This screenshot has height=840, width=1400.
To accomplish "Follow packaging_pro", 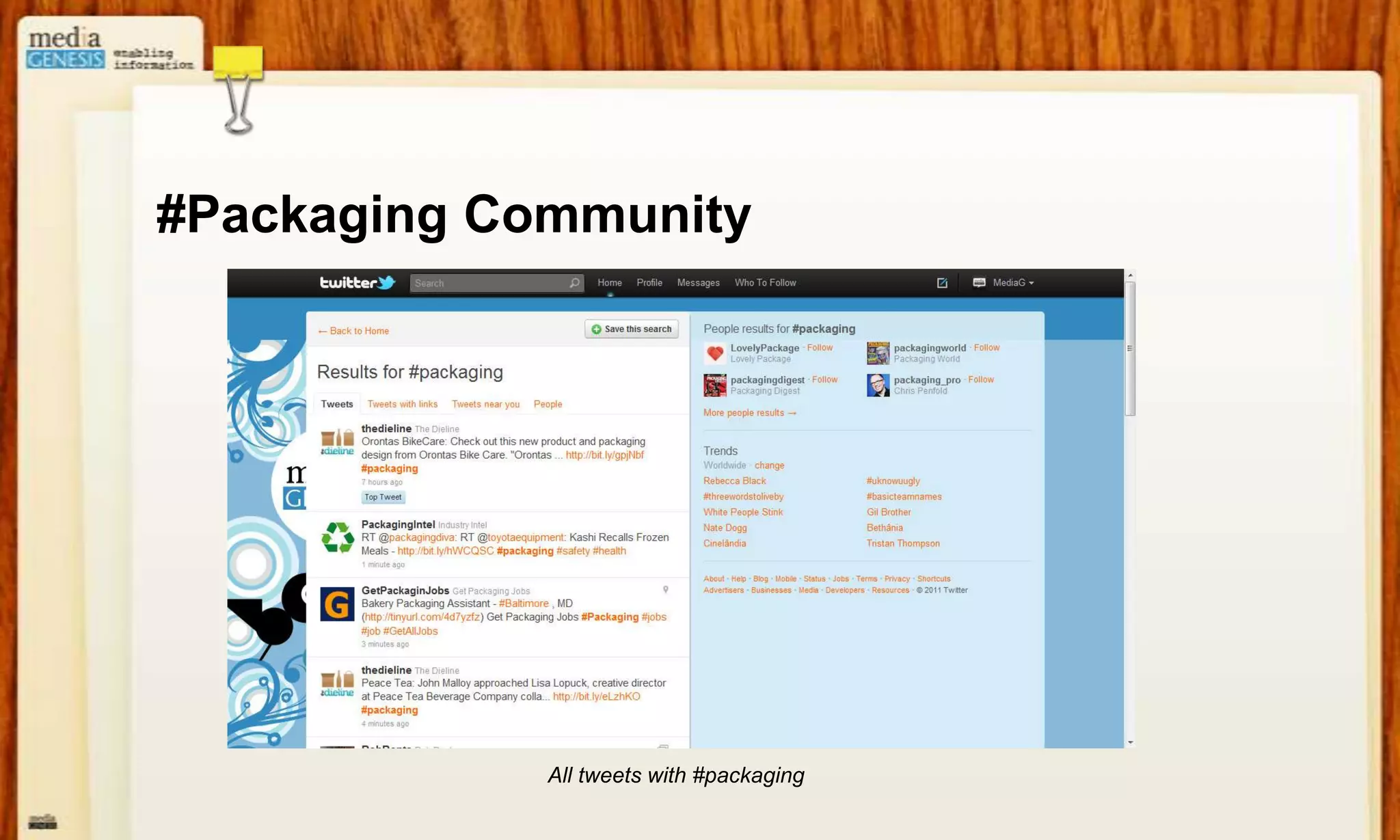I will pos(981,380).
